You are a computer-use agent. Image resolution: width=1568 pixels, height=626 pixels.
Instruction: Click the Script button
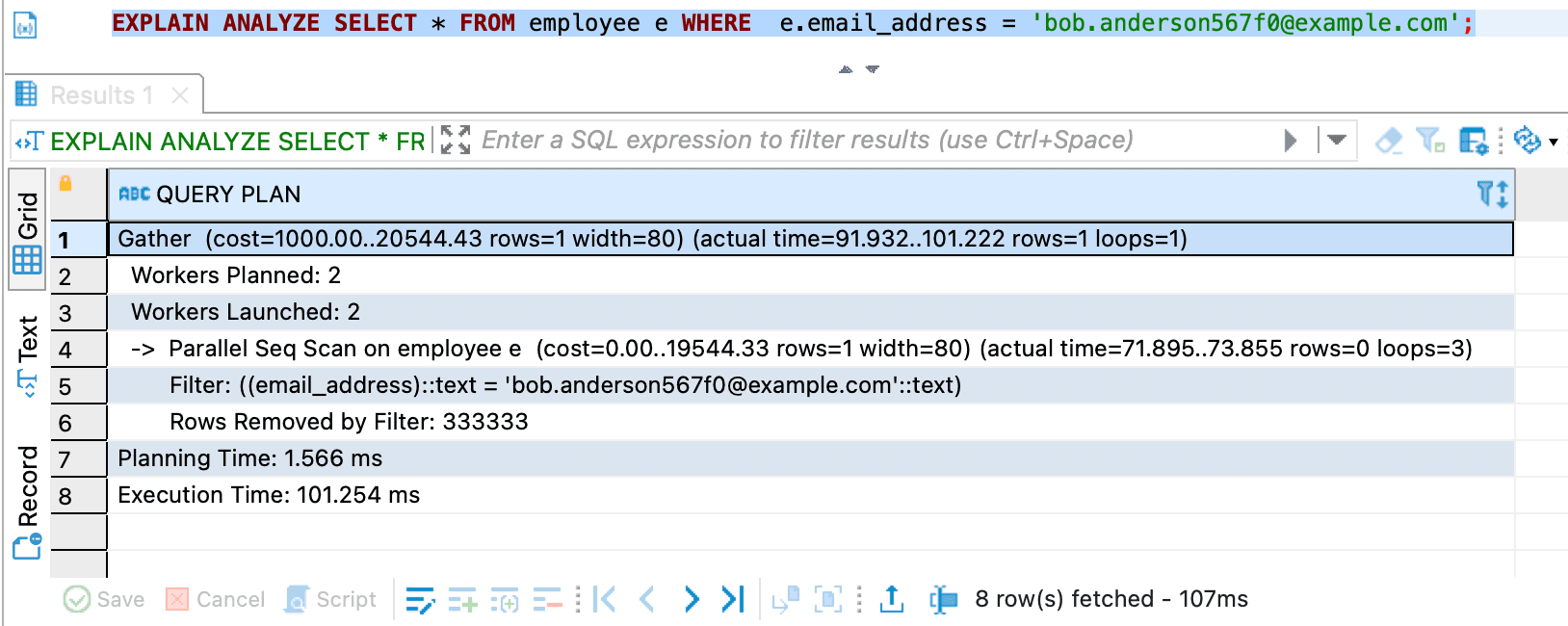(330, 599)
